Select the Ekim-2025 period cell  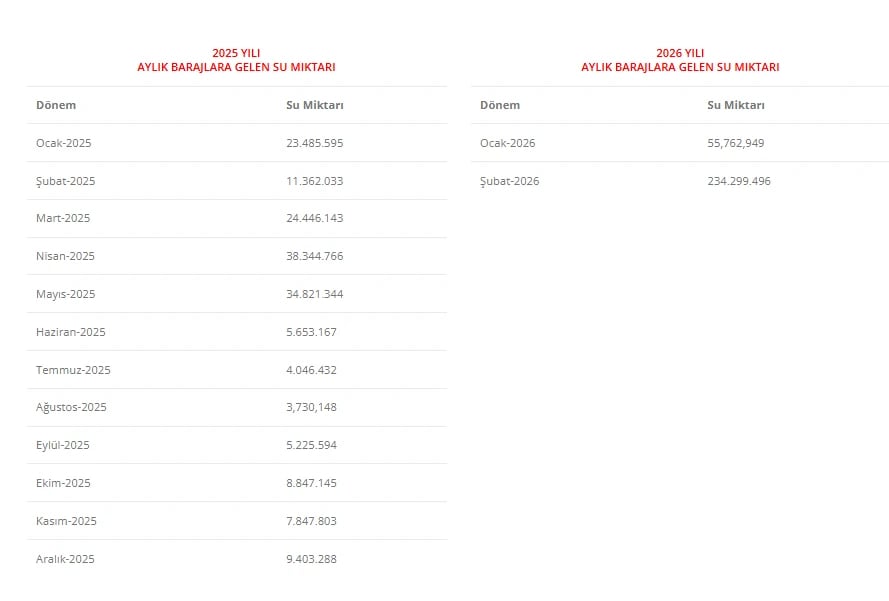pos(63,483)
